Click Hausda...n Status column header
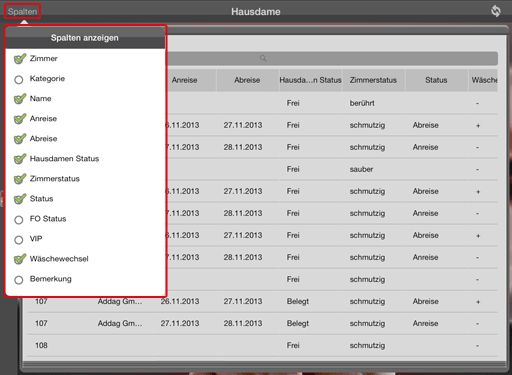 coord(310,80)
